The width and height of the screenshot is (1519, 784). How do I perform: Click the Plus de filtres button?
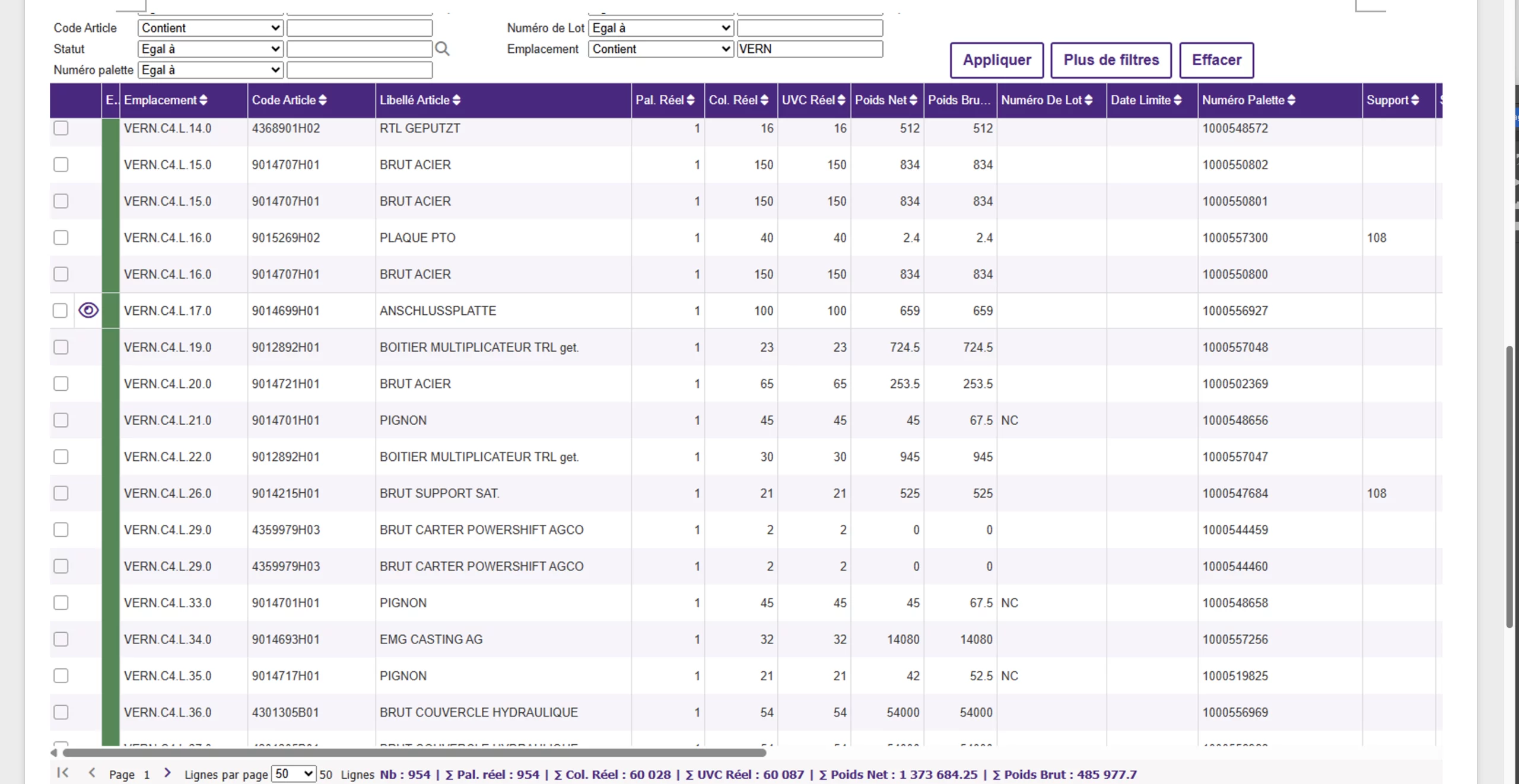(x=1111, y=60)
